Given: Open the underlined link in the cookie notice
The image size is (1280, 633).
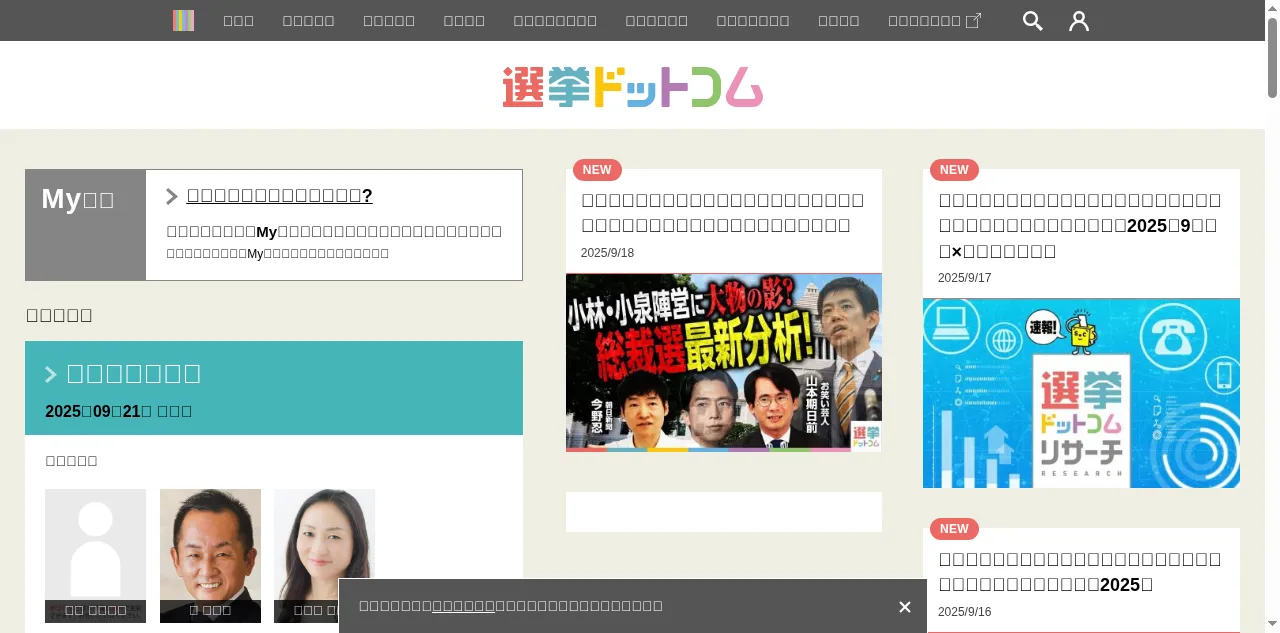Looking at the screenshot, I should tap(463, 606).
